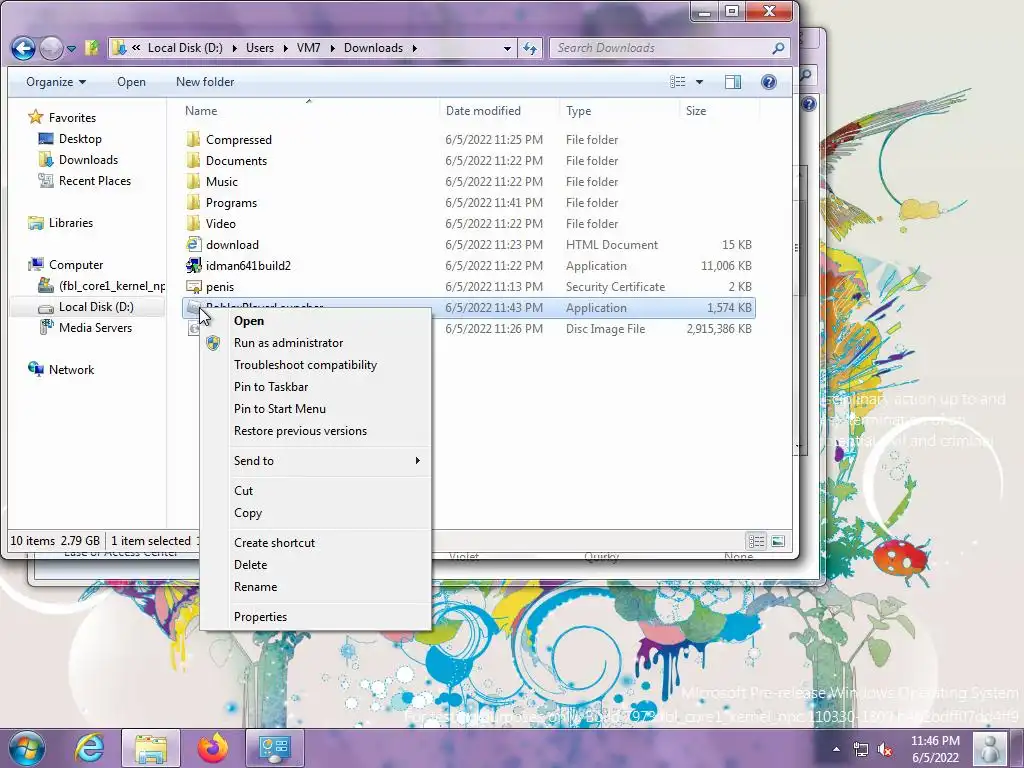Open Recent Places in the sidebar
The width and height of the screenshot is (1024, 768).
(95, 180)
